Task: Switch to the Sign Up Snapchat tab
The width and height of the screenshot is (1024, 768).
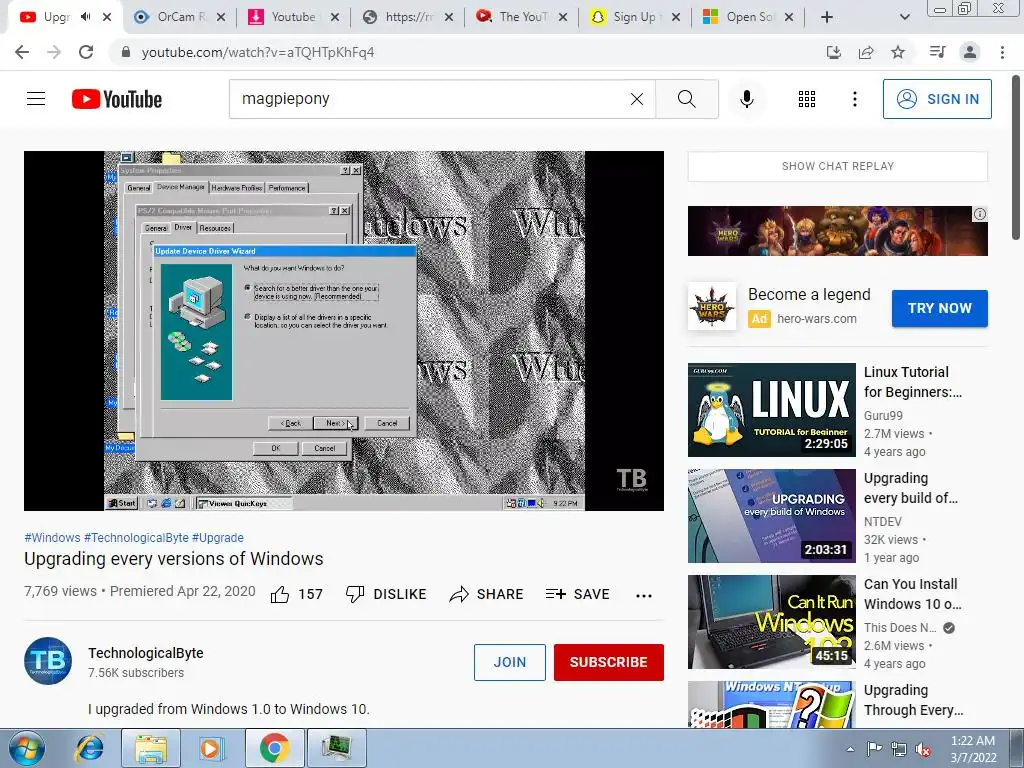Action: 633,17
